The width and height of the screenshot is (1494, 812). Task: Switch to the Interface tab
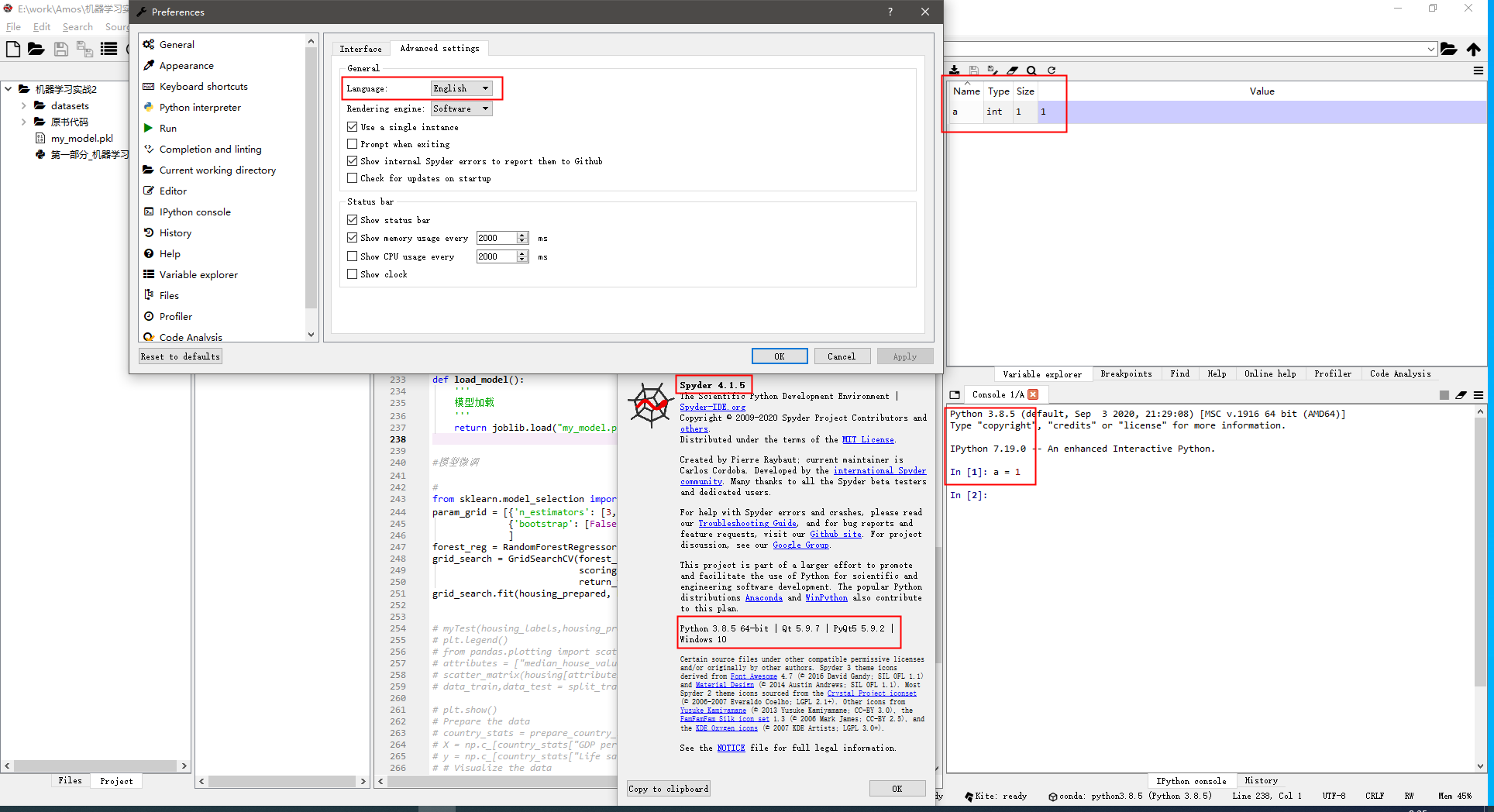tap(360, 48)
